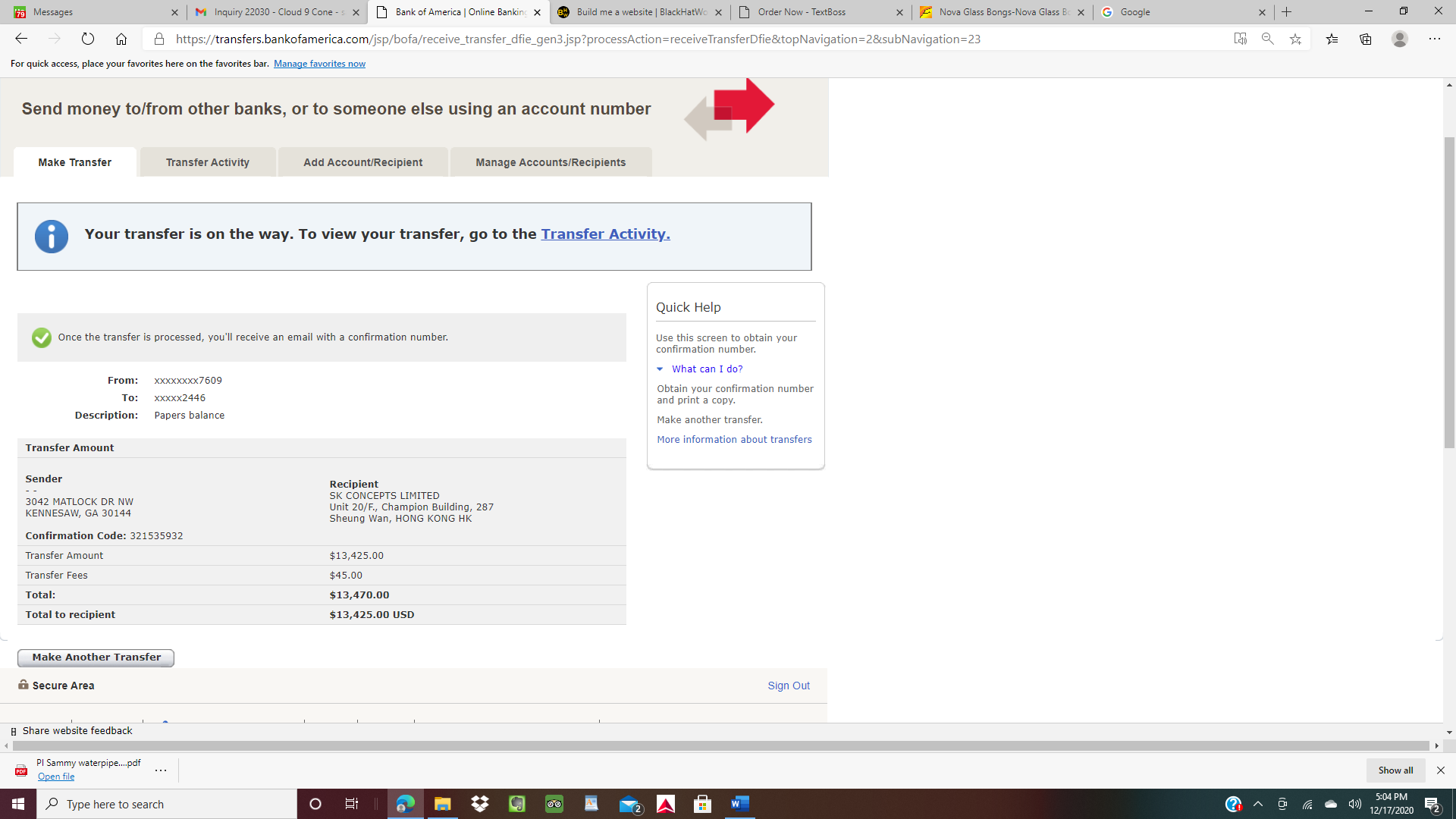The height and width of the screenshot is (819, 1456).
Task: Switch to Word in taskbar
Action: [740, 804]
